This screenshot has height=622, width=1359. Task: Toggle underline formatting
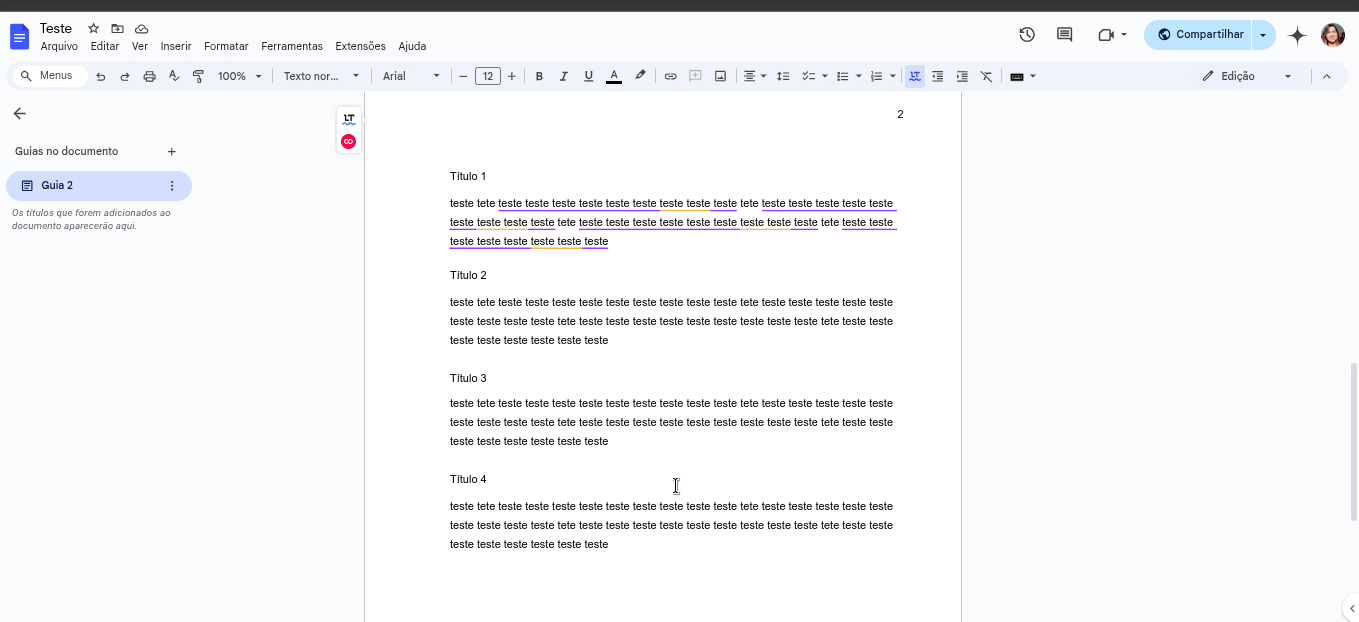(x=588, y=75)
